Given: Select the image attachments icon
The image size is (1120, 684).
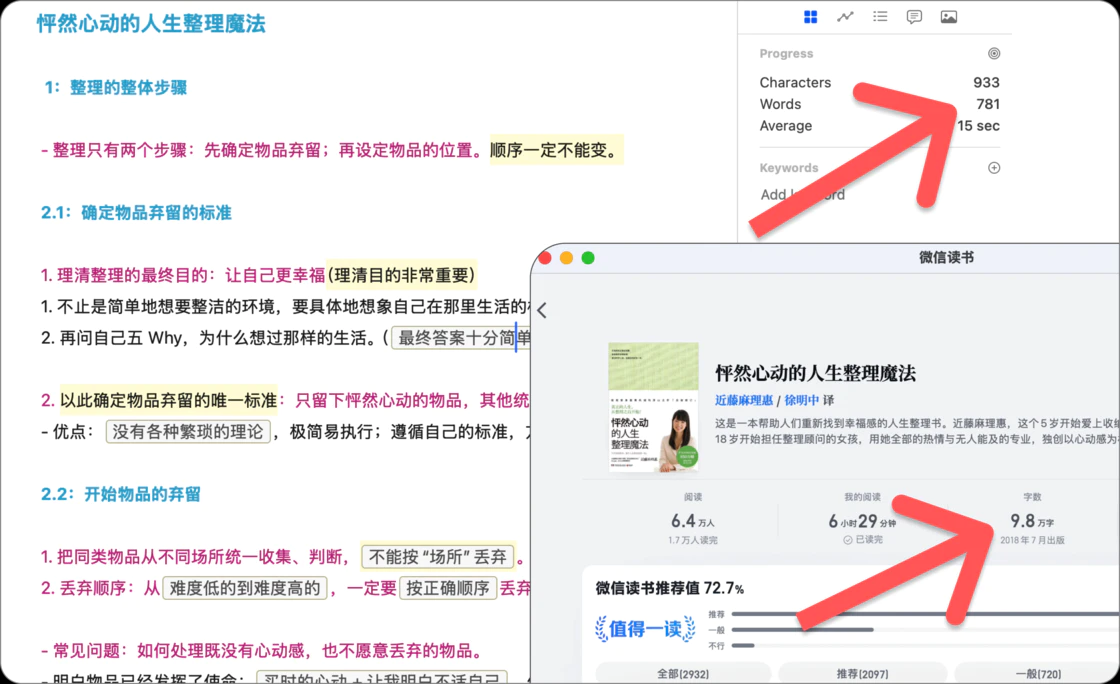Looking at the screenshot, I should [948, 16].
